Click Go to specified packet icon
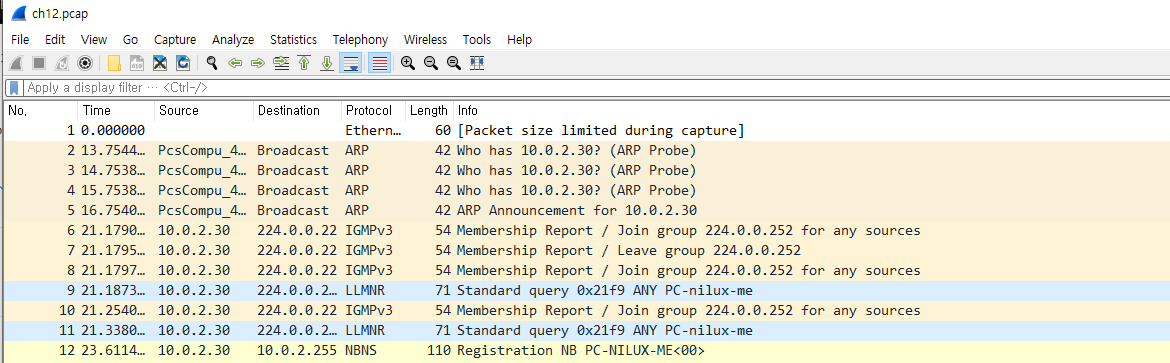Screen dimensions: 1170x363 281,63
